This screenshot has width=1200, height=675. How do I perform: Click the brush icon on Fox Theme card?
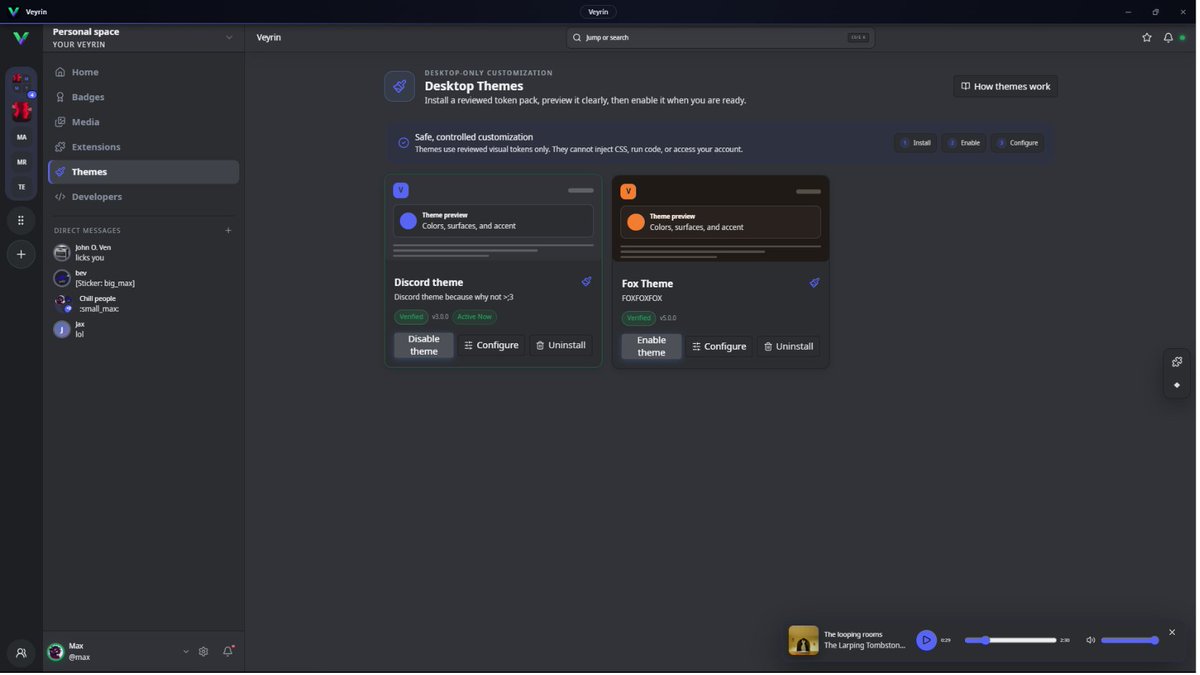pyautogui.click(x=814, y=283)
